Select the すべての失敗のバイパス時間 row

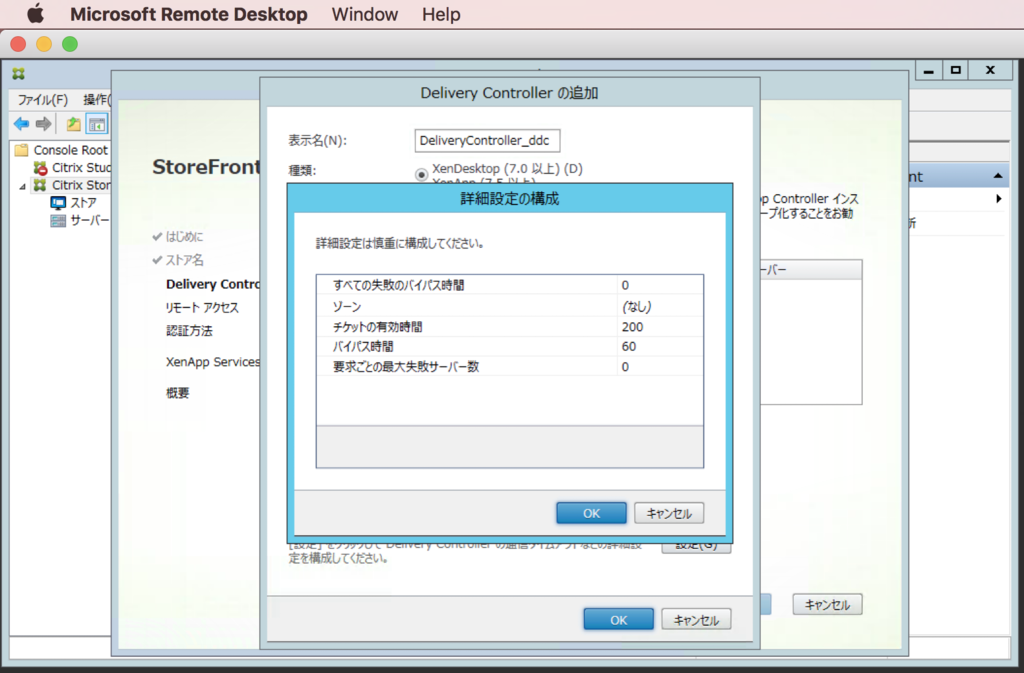tap(509, 285)
